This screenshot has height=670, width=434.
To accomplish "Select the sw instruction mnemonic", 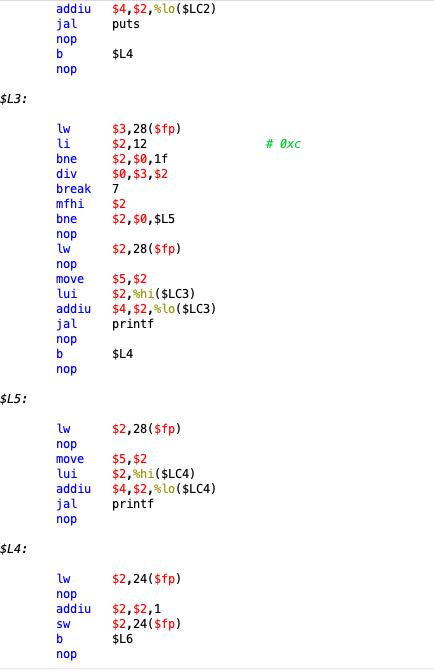I will click(63, 624).
